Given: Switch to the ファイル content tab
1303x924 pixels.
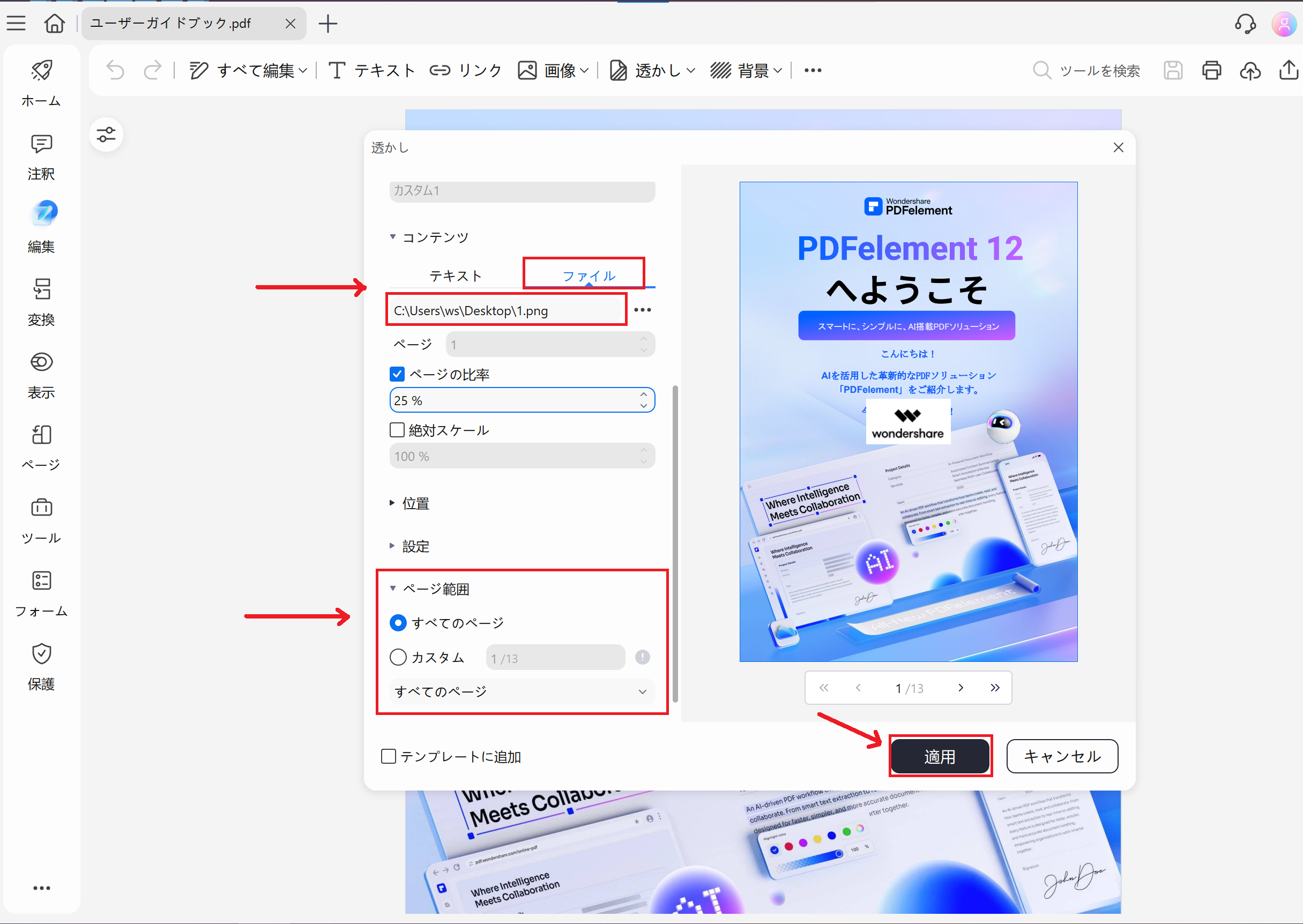Looking at the screenshot, I should click(x=589, y=275).
